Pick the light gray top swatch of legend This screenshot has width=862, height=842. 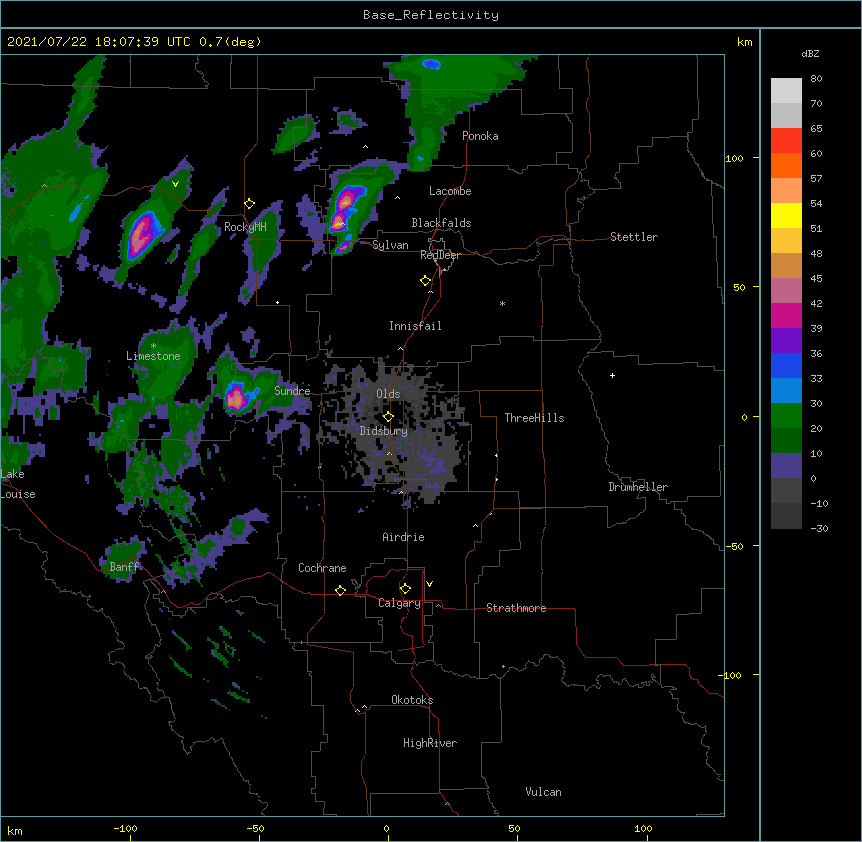click(786, 90)
